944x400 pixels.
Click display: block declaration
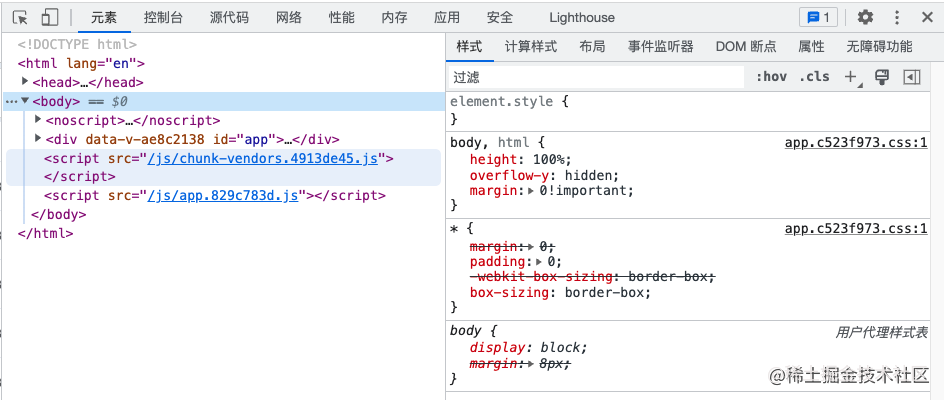528,348
